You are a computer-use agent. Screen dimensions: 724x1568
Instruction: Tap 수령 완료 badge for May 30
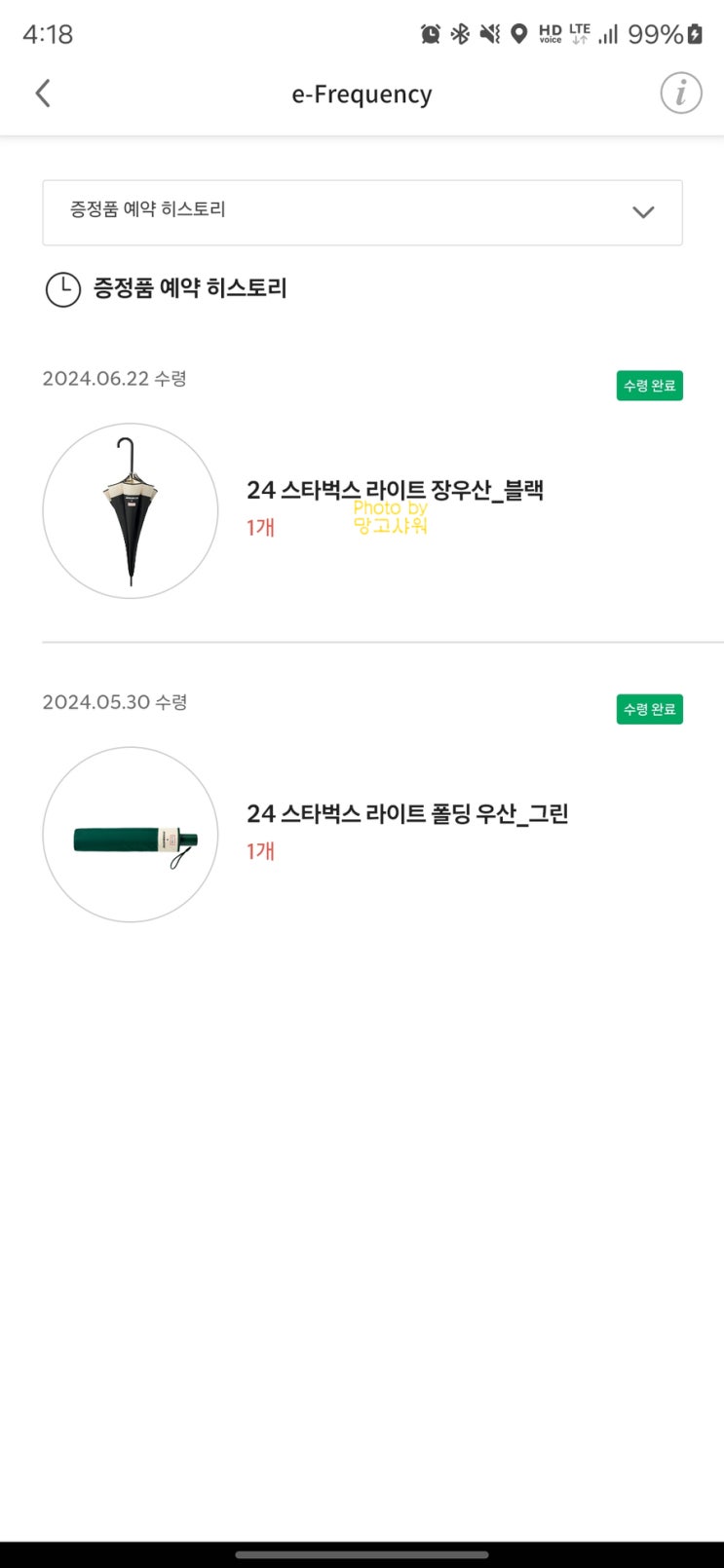pos(649,709)
